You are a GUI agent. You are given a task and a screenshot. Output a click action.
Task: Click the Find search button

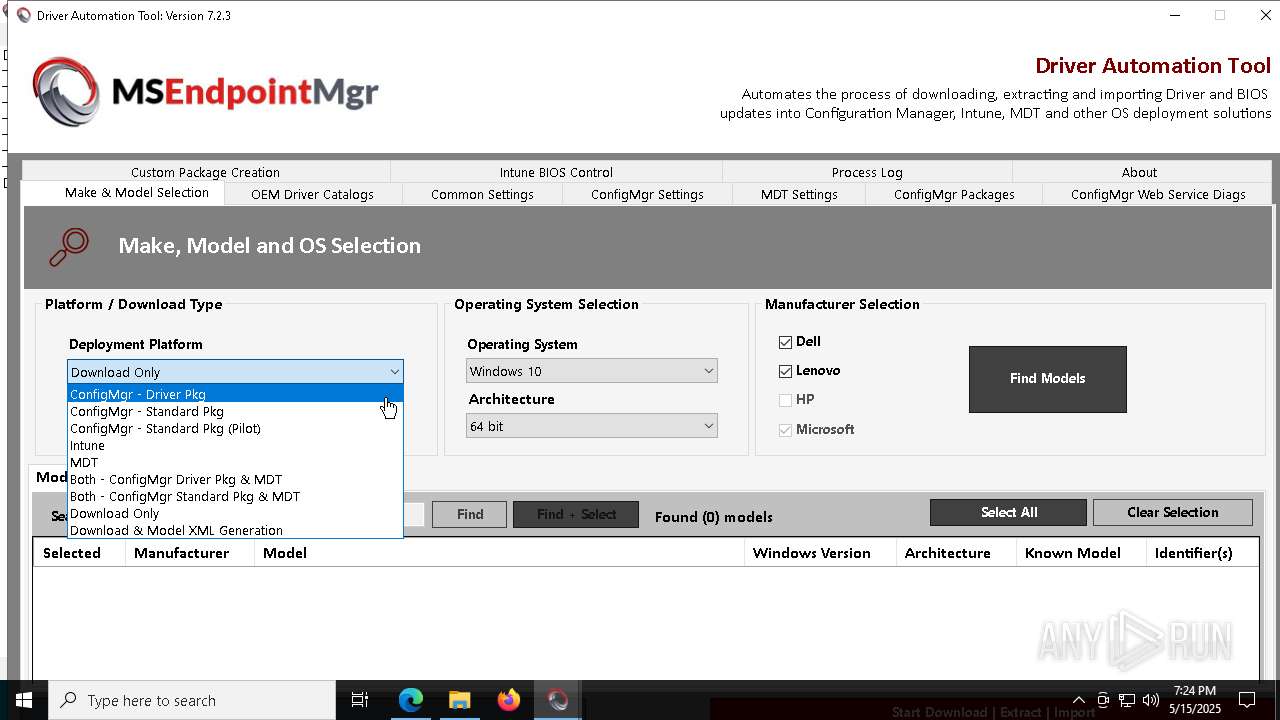(x=469, y=514)
